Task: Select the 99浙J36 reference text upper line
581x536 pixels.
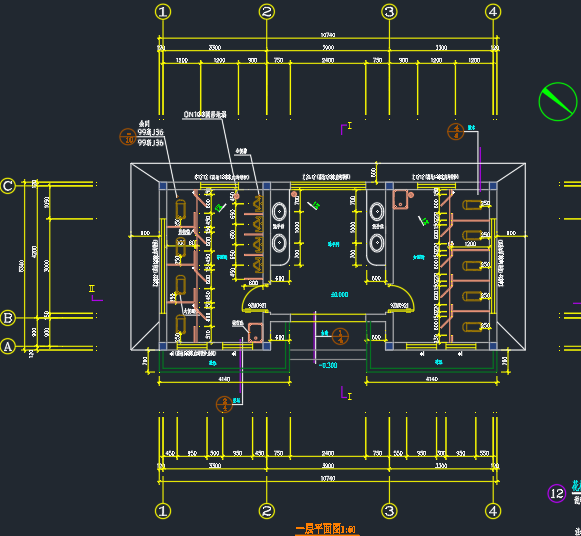Action: pyautogui.click(x=150, y=132)
